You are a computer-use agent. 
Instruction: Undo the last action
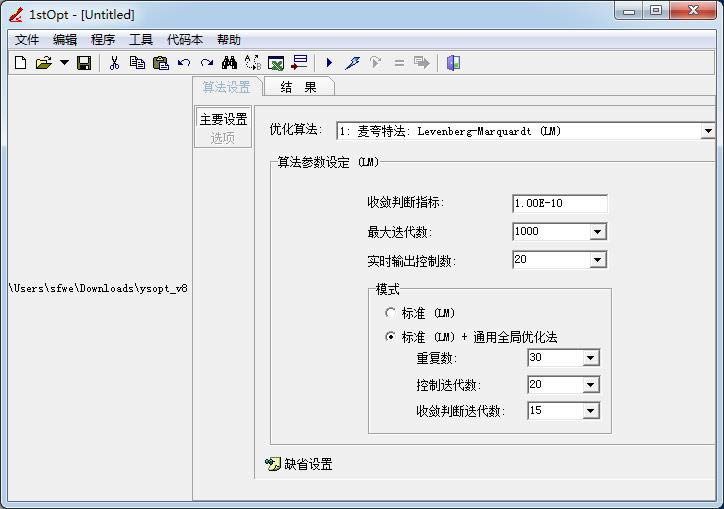[x=184, y=62]
